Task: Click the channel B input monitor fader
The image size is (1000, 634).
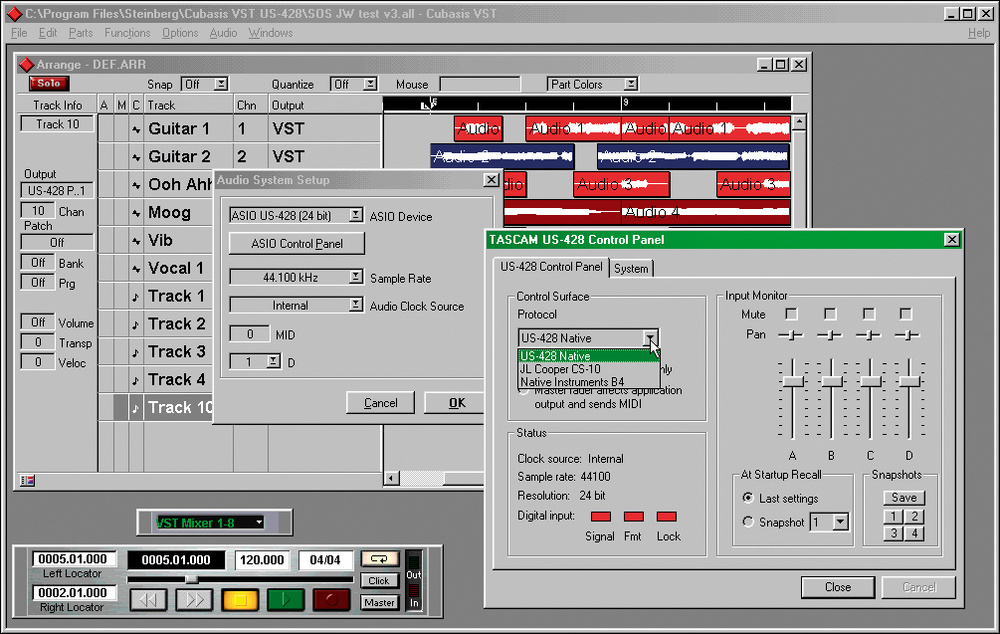Action: [x=831, y=382]
